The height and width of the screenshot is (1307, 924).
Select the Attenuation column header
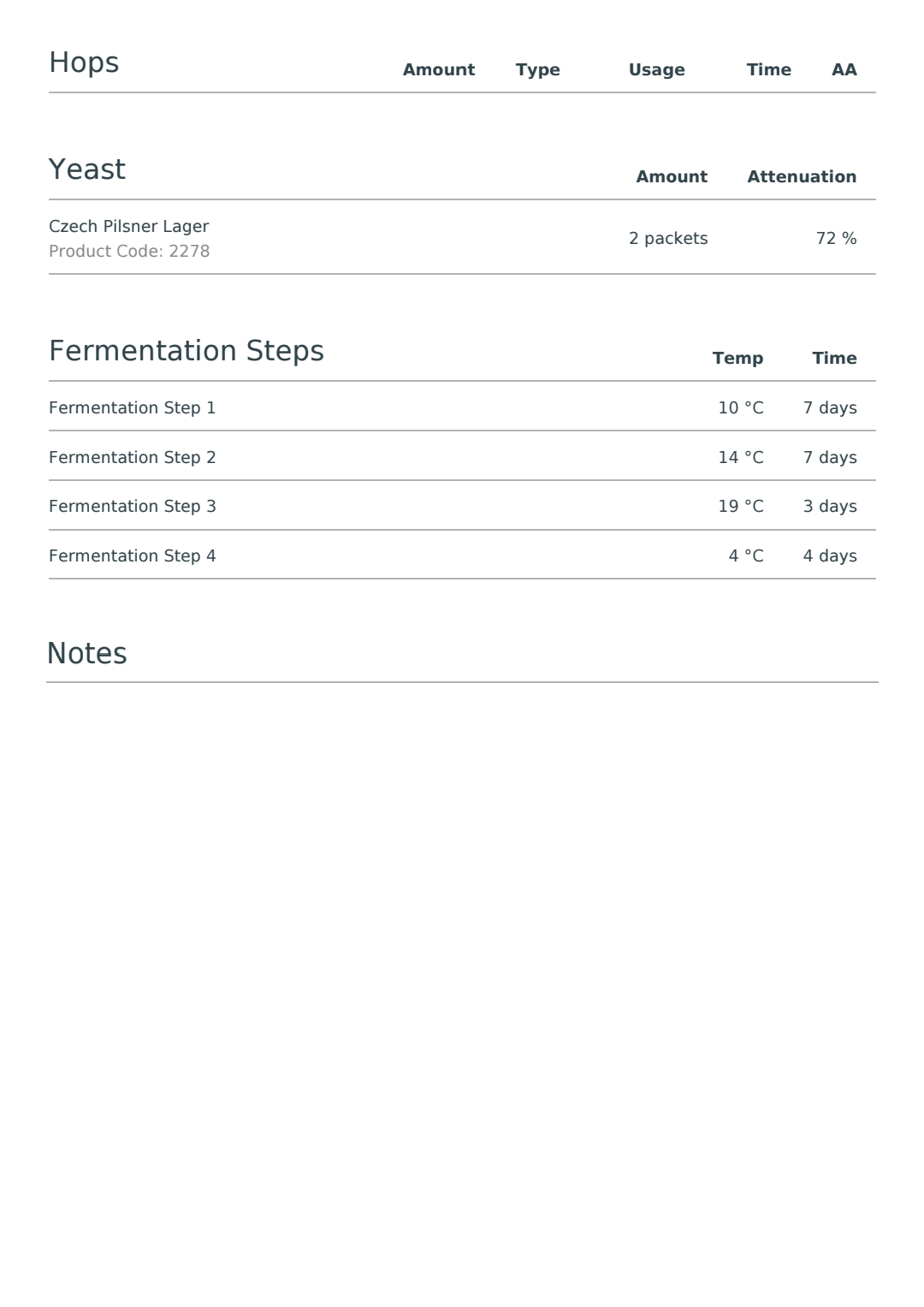(802, 177)
